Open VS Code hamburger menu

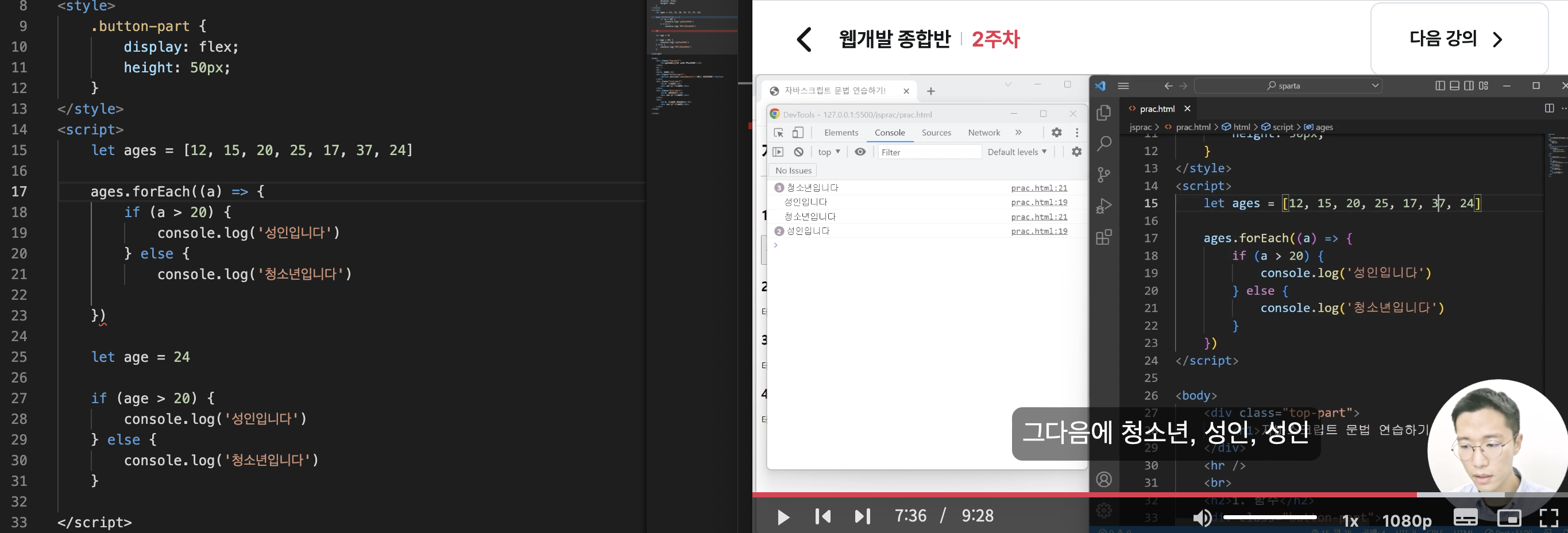pyautogui.click(x=1123, y=86)
